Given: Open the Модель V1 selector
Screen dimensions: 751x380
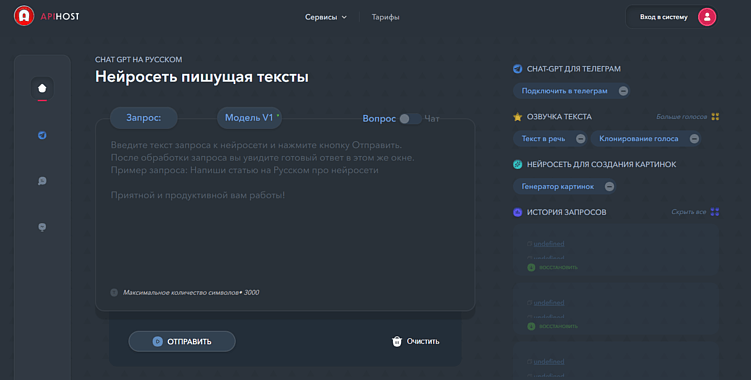Looking at the screenshot, I should point(249,118).
